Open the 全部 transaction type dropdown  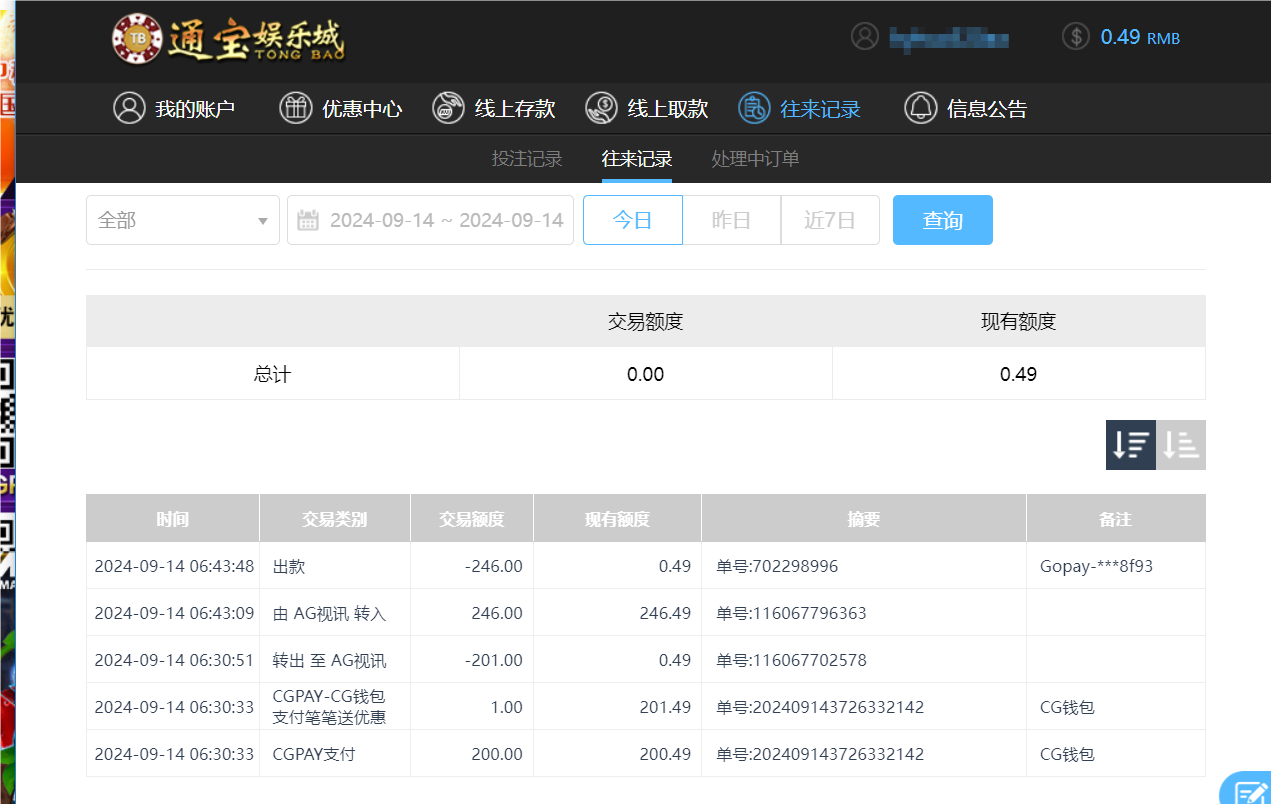[x=182, y=220]
